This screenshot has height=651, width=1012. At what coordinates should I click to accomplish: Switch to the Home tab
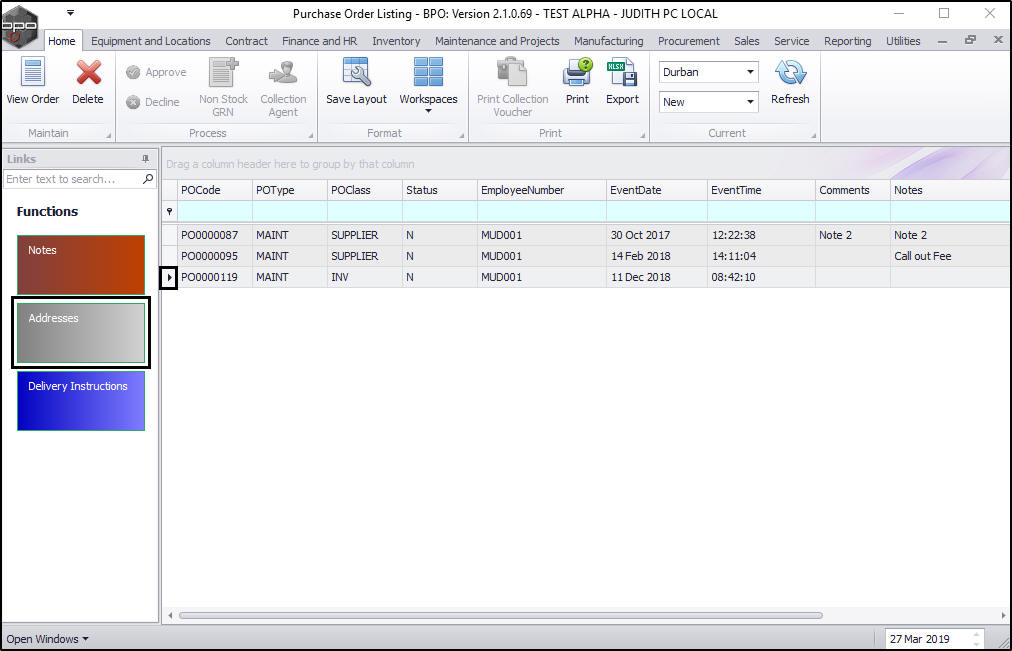coord(62,41)
